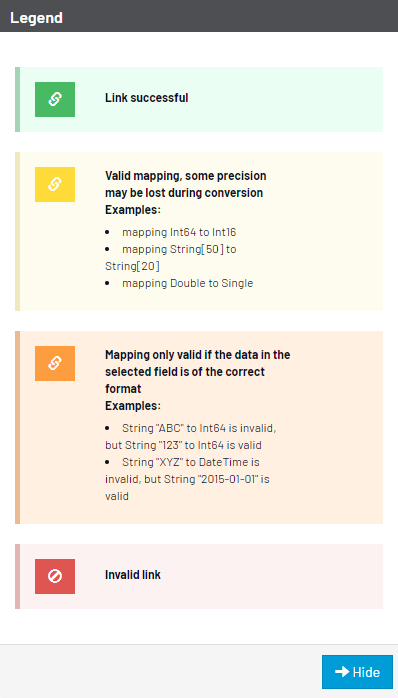398x698 pixels.
Task: Click the Legend header title
Action: tap(37, 18)
